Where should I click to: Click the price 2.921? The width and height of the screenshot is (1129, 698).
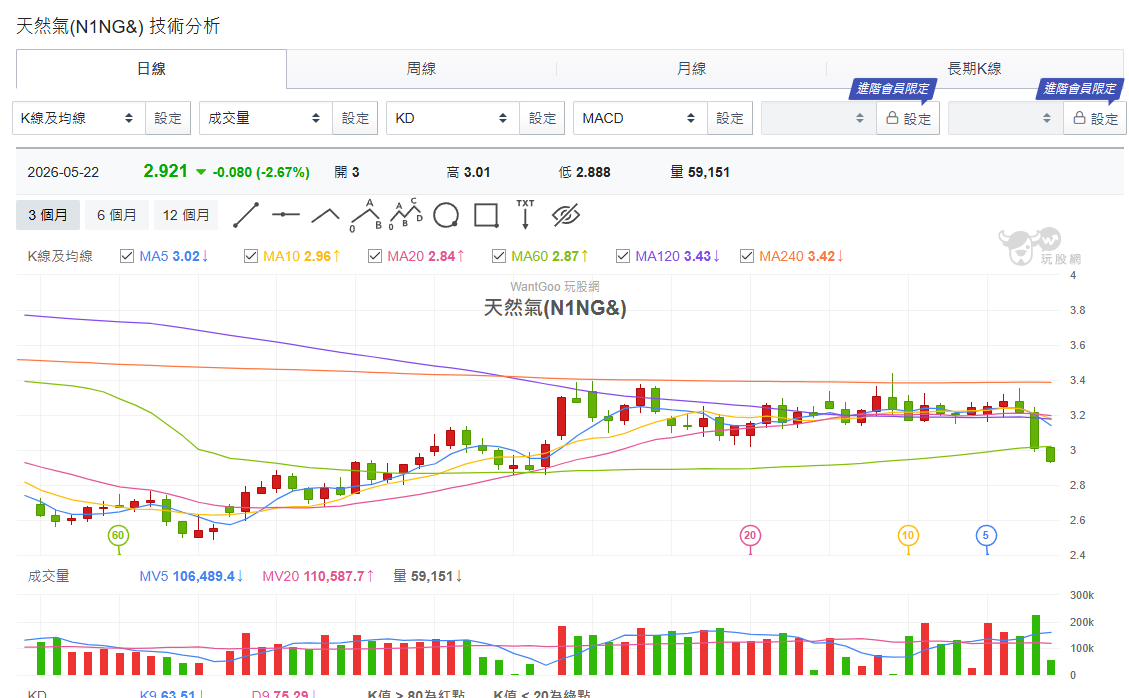tap(166, 171)
